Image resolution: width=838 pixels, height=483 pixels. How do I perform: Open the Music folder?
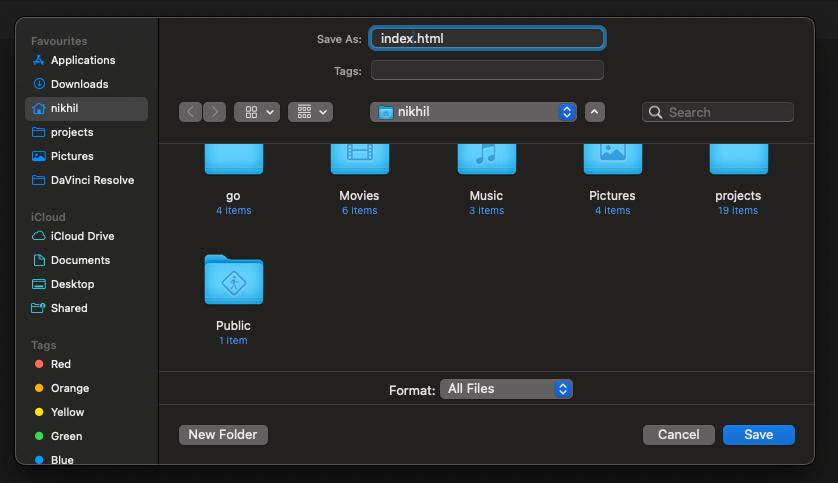[486, 160]
